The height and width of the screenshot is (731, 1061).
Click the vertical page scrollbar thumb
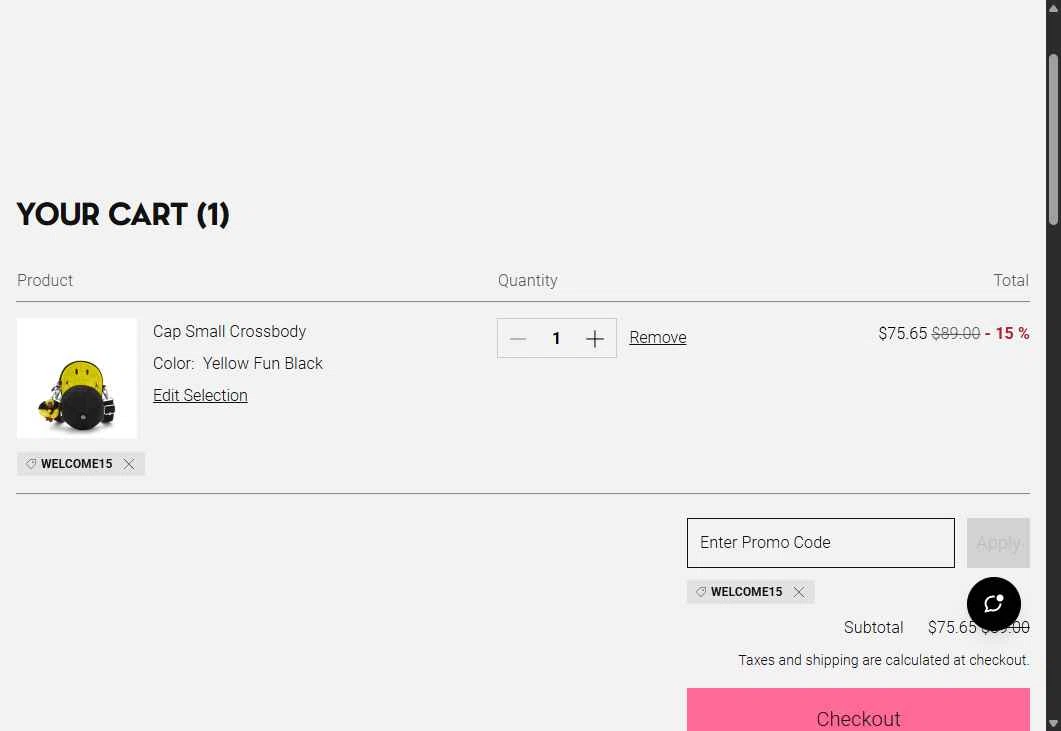1053,140
